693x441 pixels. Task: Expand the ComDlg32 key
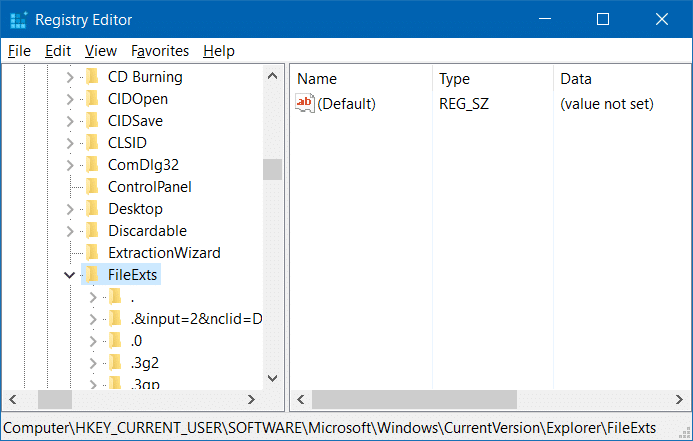[70, 165]
